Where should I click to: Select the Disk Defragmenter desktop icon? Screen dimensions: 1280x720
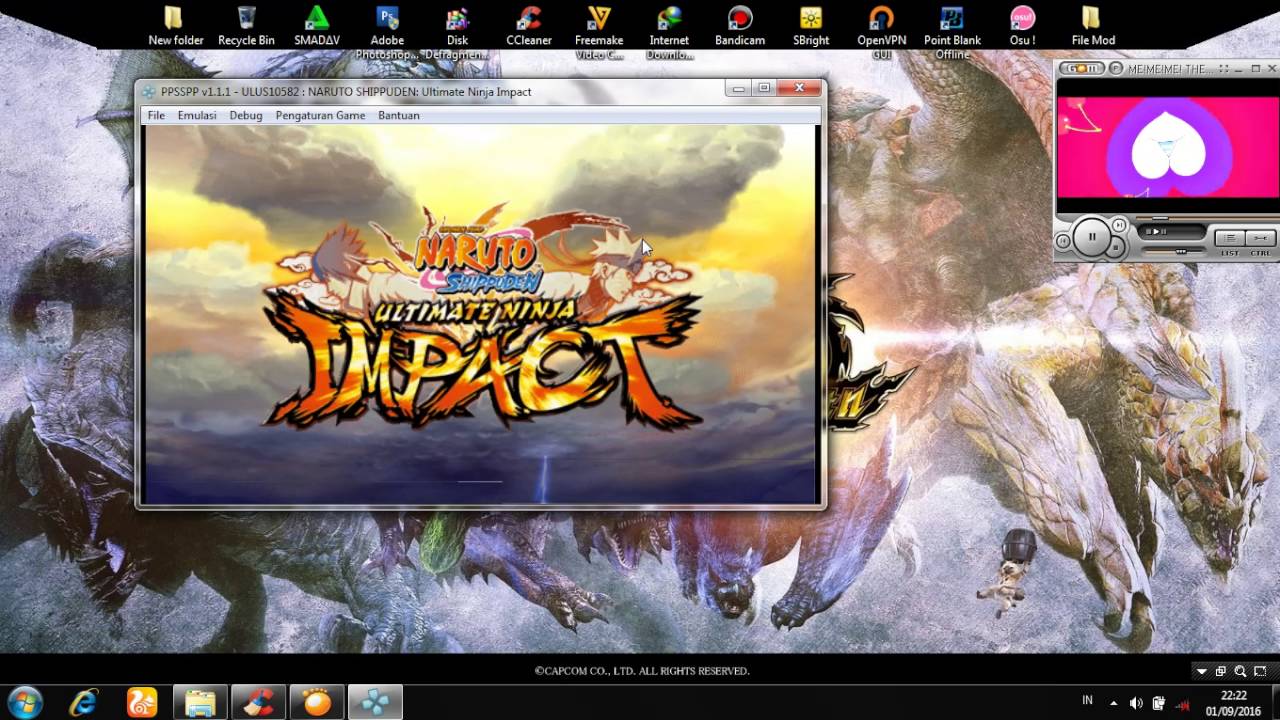457,31
